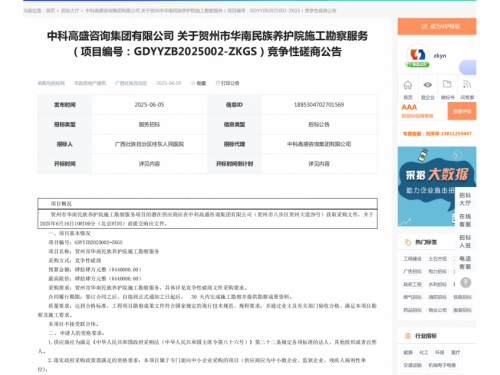This screenshot has height=375, width=500.
Task: Click the 电力招标 hot tag
Action: (x=437, y=271)
